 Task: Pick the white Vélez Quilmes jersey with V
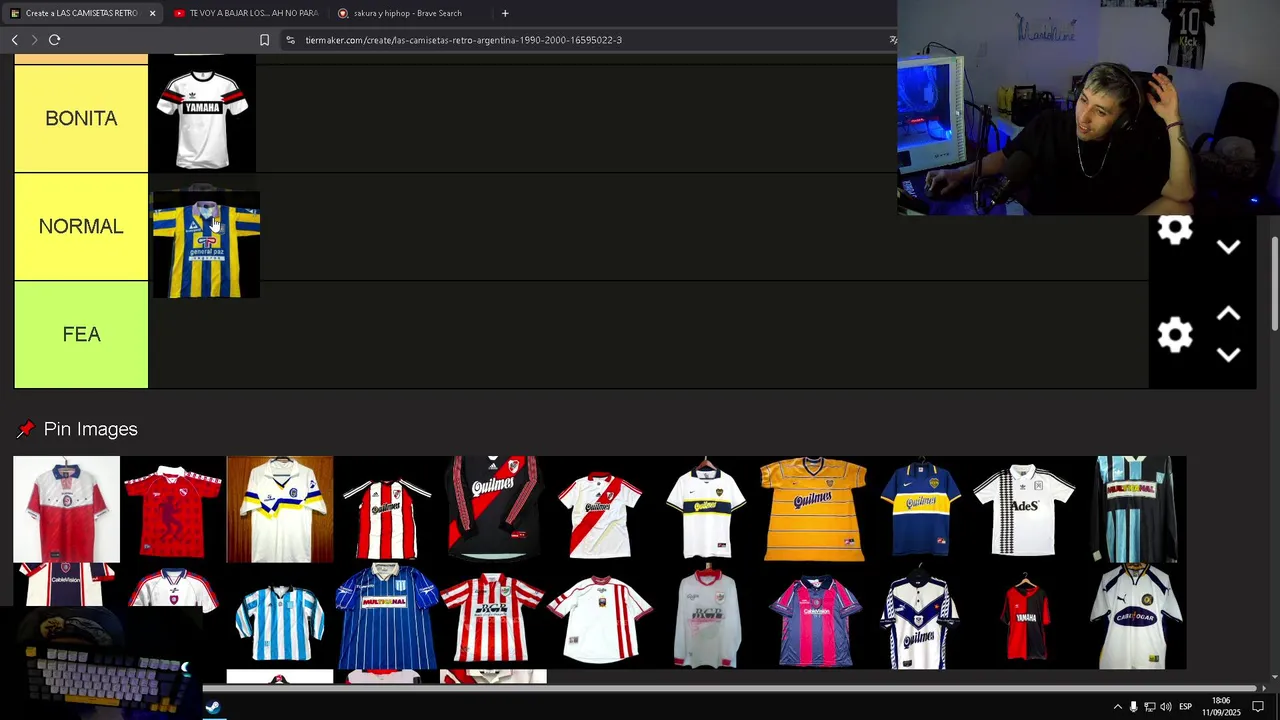[x=920, y=616]
